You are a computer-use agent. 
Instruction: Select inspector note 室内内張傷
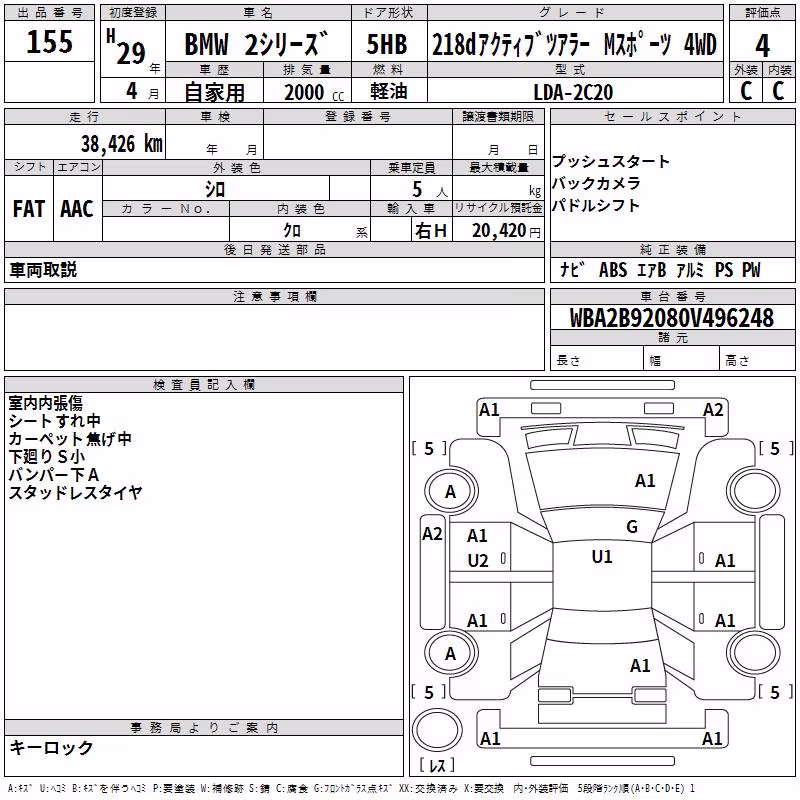(45, 403)
